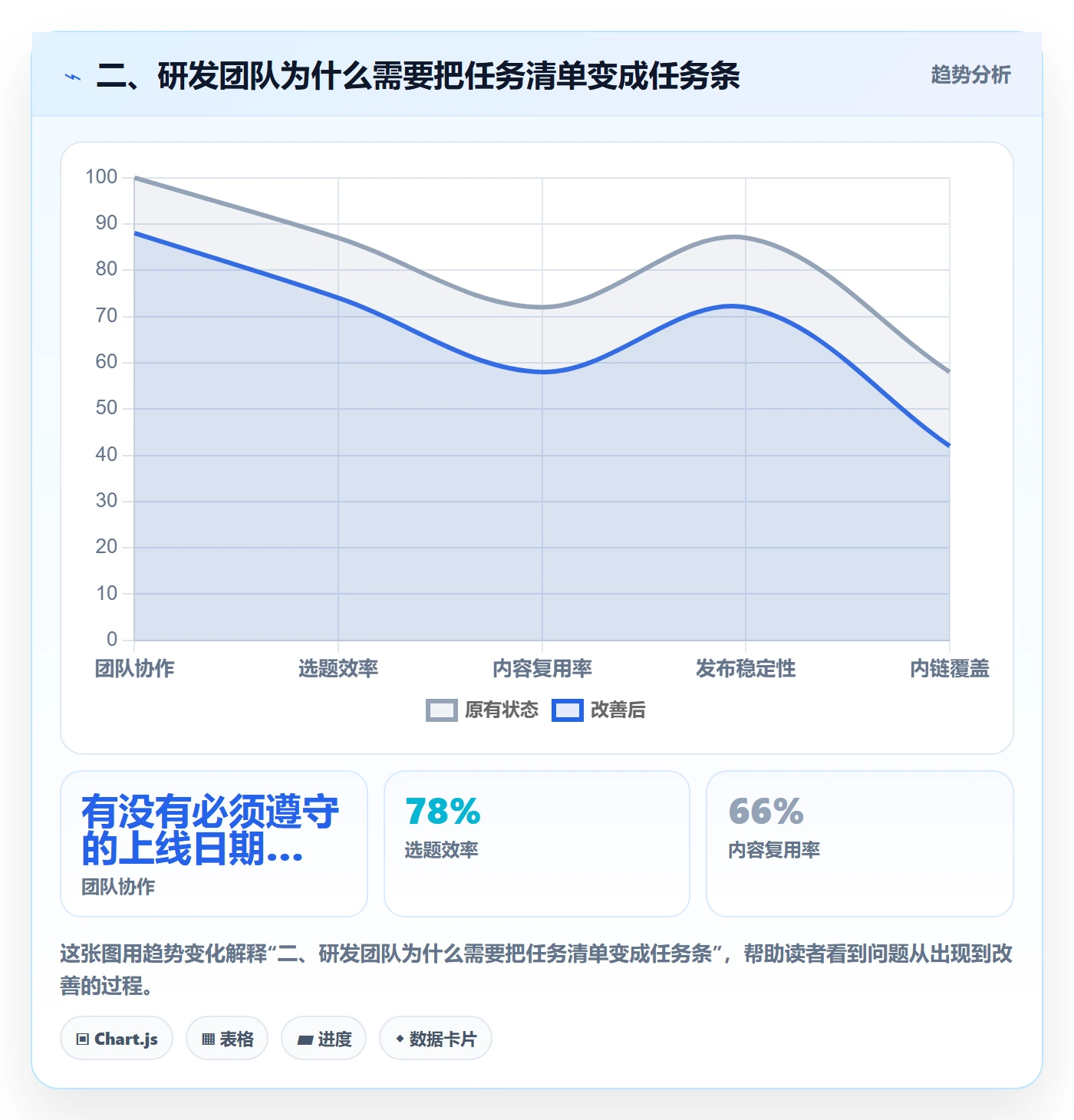1074x1120 pixels.
Task: Click the square icon in the Chart.js tag
Action: coord(83,1039)
